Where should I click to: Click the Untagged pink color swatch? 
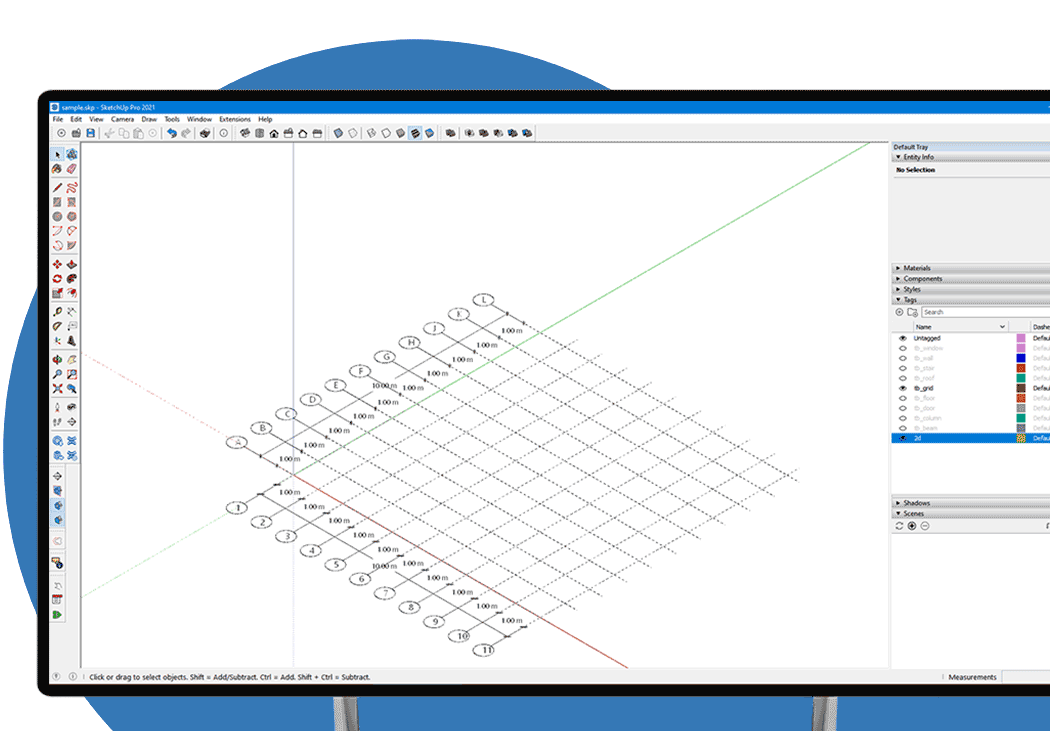(1021, 338)
